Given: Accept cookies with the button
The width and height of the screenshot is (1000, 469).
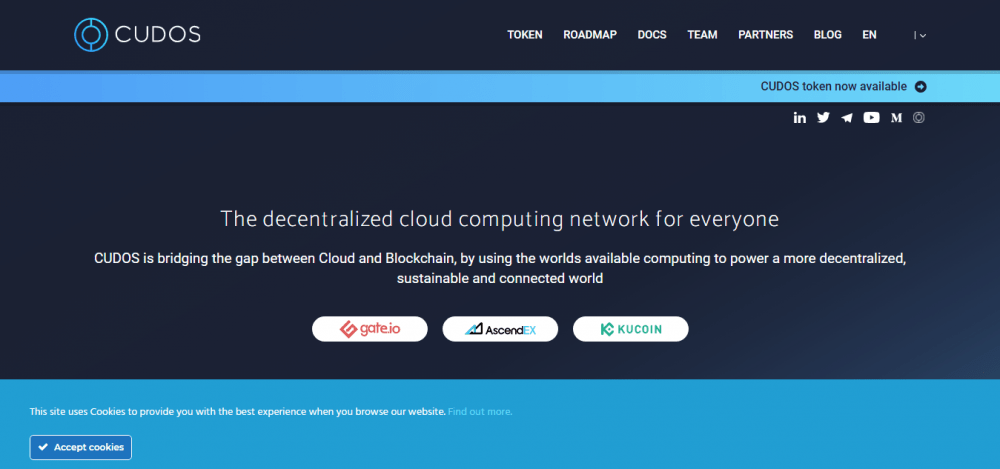Looking at the screenshot, I should [x=81, y=447].
